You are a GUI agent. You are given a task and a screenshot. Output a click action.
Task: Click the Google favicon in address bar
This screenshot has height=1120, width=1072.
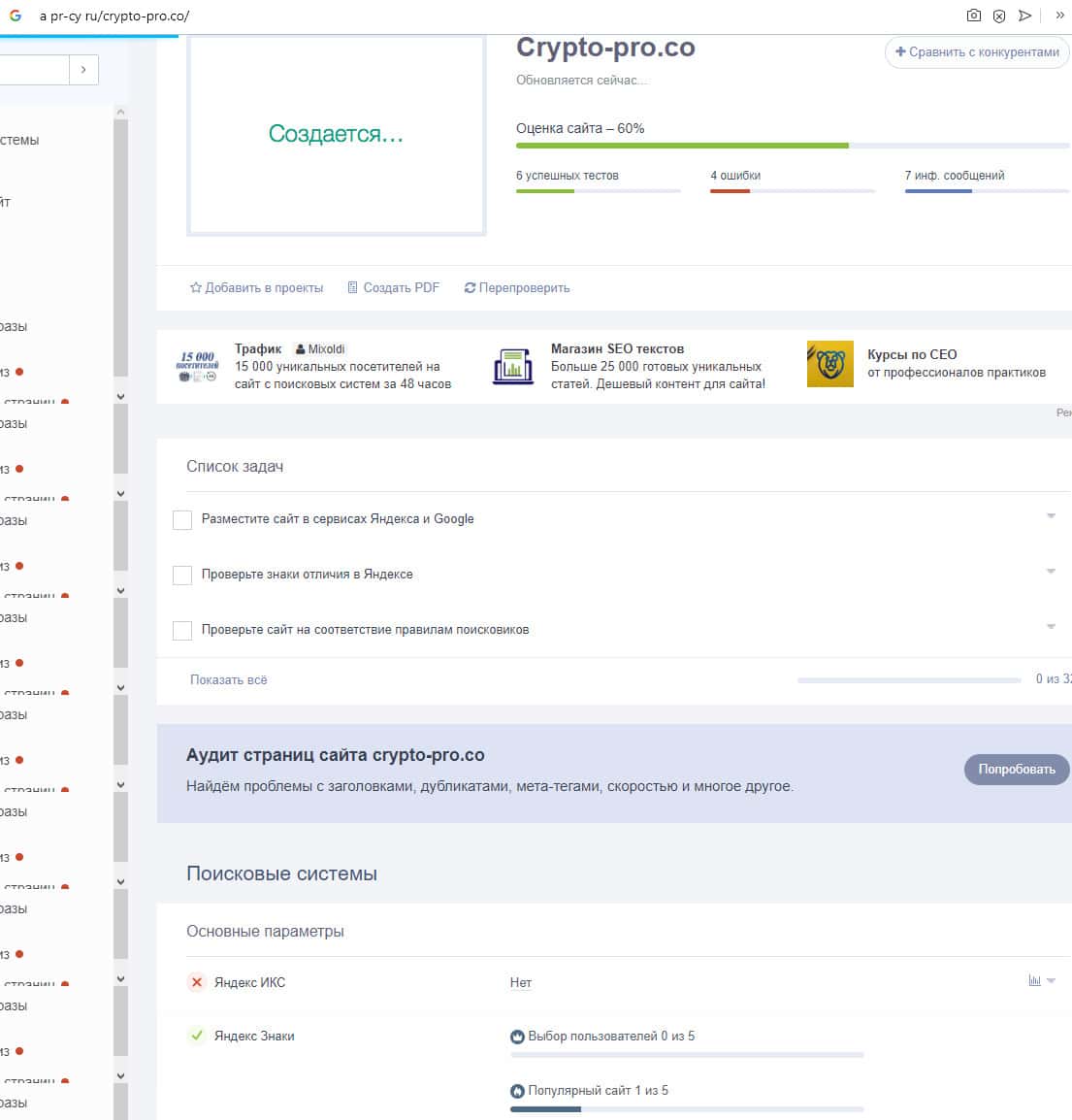click(15, 15)
